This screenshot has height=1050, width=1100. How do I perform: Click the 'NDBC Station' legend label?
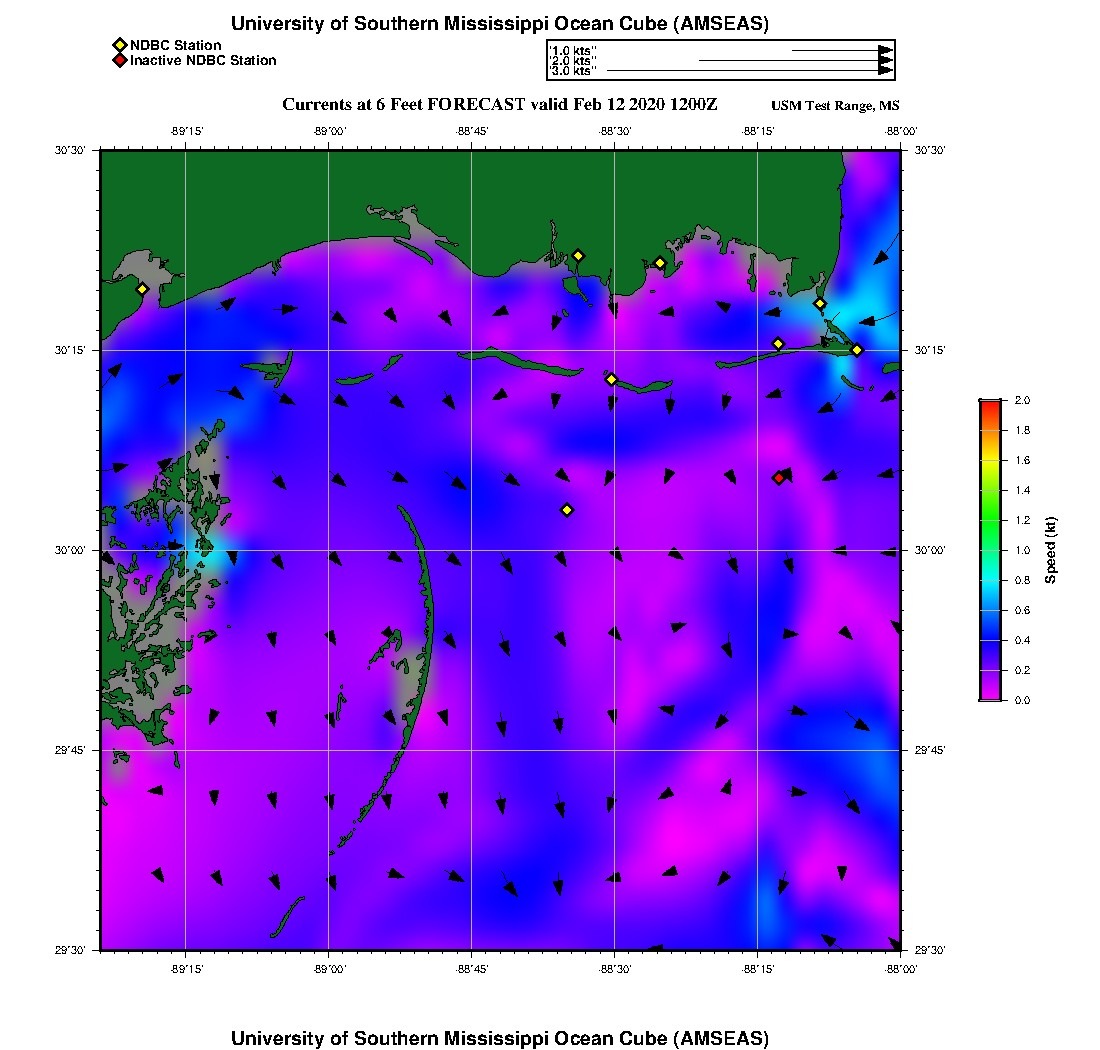coord(176,45)
